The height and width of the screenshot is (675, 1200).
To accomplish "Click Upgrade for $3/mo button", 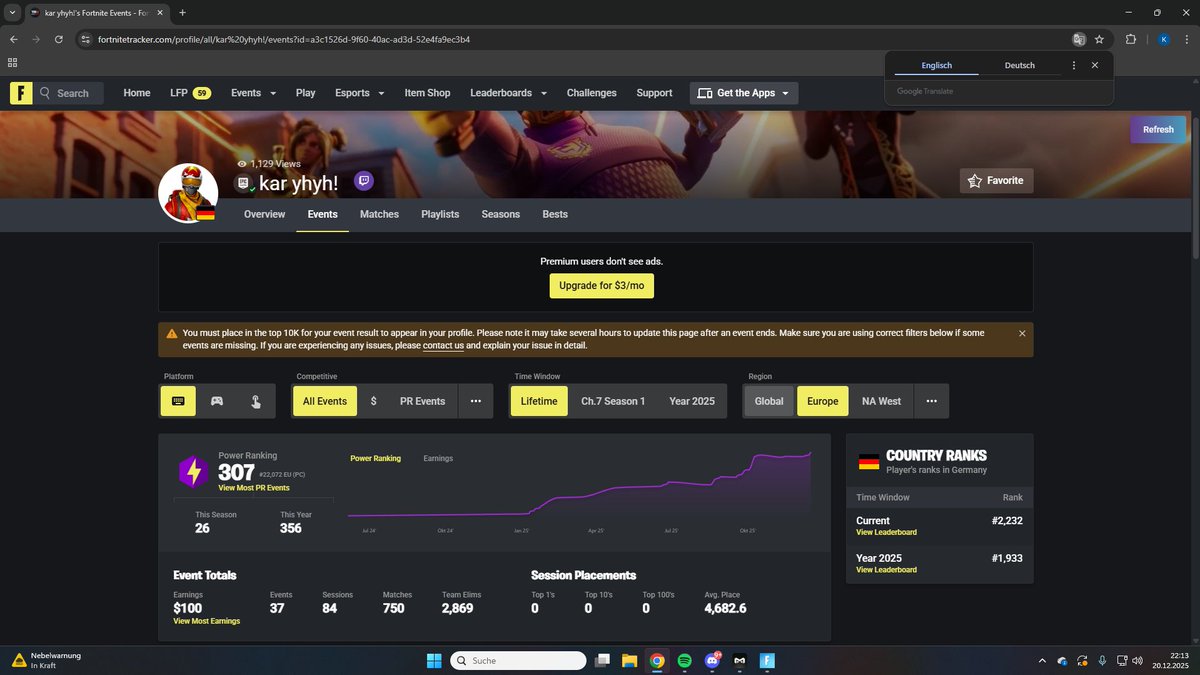I will tap(601, 285).
